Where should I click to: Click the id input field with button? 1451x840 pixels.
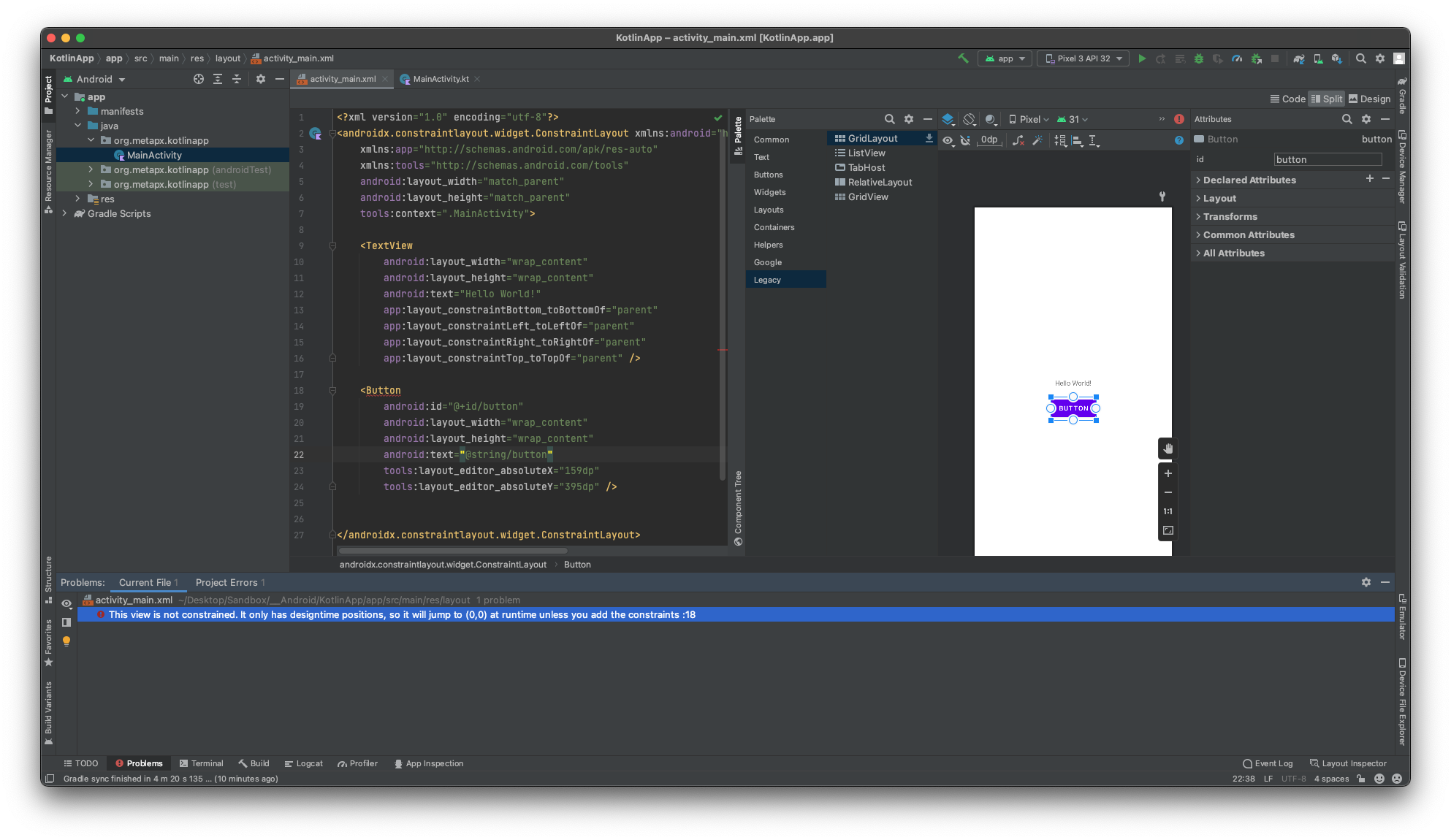tap(1328, 159)
